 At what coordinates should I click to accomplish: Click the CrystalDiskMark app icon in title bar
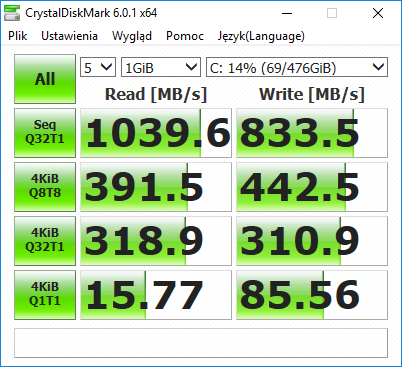click(x=12, y=13)
